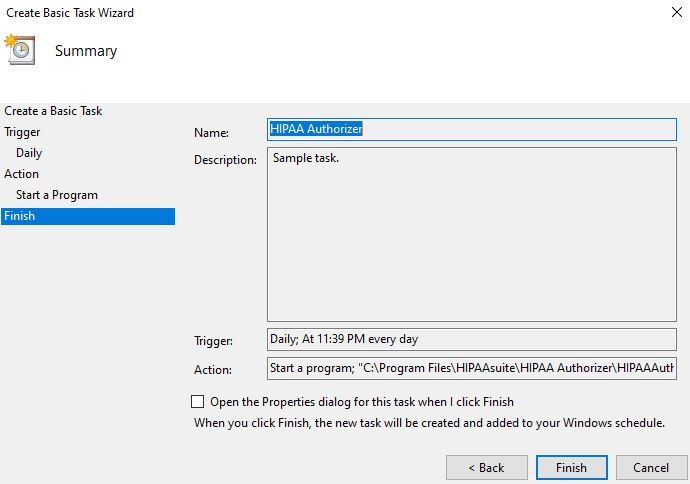Enable Open the Properties dialog checkbox
Viewport: 690px width, 484px height.
coord(198,401)
